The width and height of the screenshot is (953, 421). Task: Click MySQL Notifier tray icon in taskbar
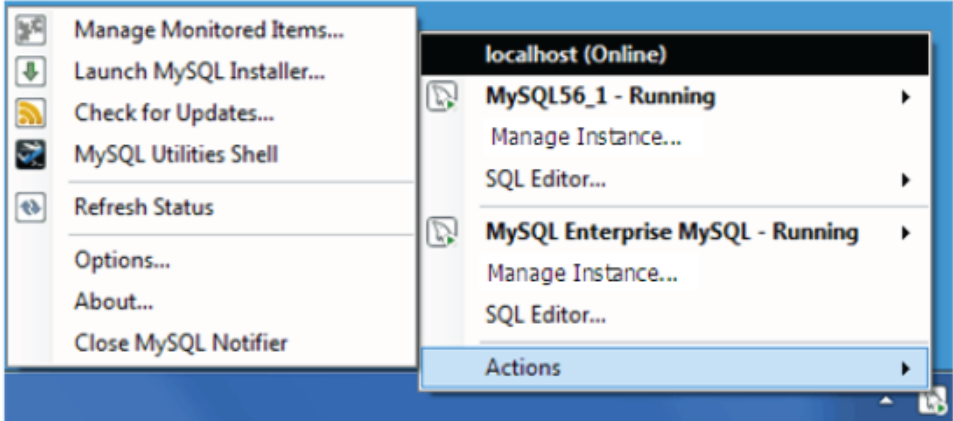click(x=933, y=403)
